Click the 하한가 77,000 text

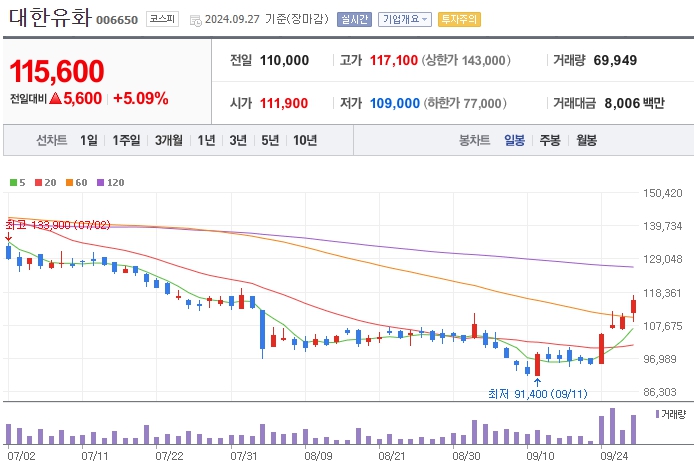(465, 103)
